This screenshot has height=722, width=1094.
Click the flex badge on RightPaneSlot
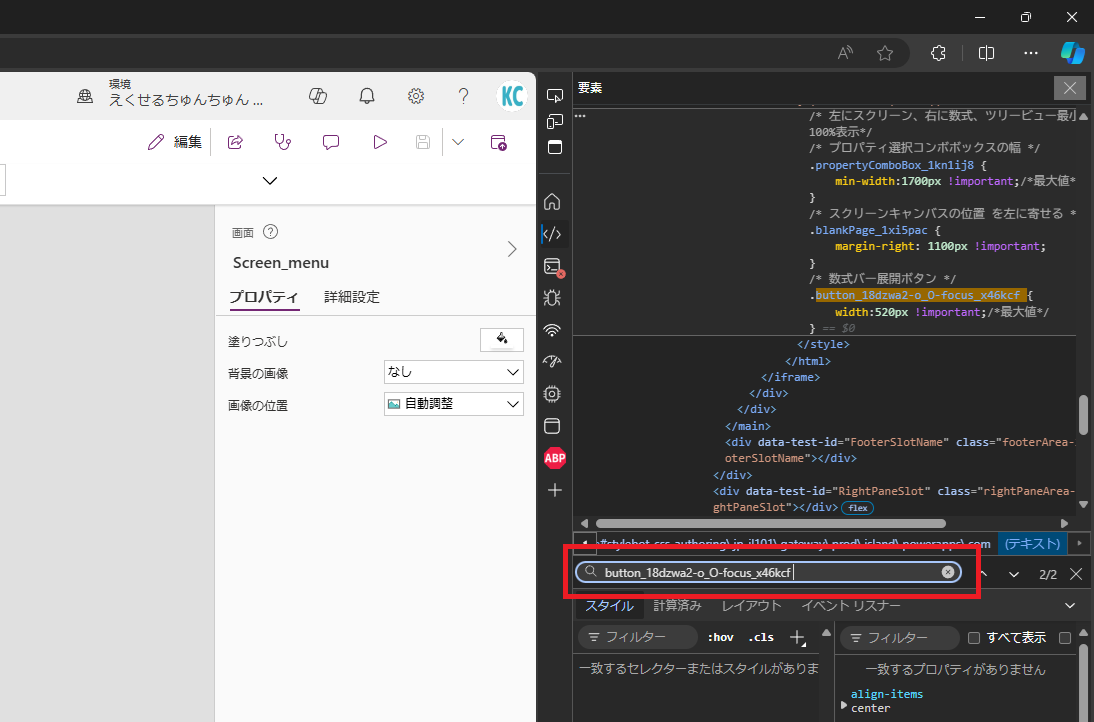[857, 508]
